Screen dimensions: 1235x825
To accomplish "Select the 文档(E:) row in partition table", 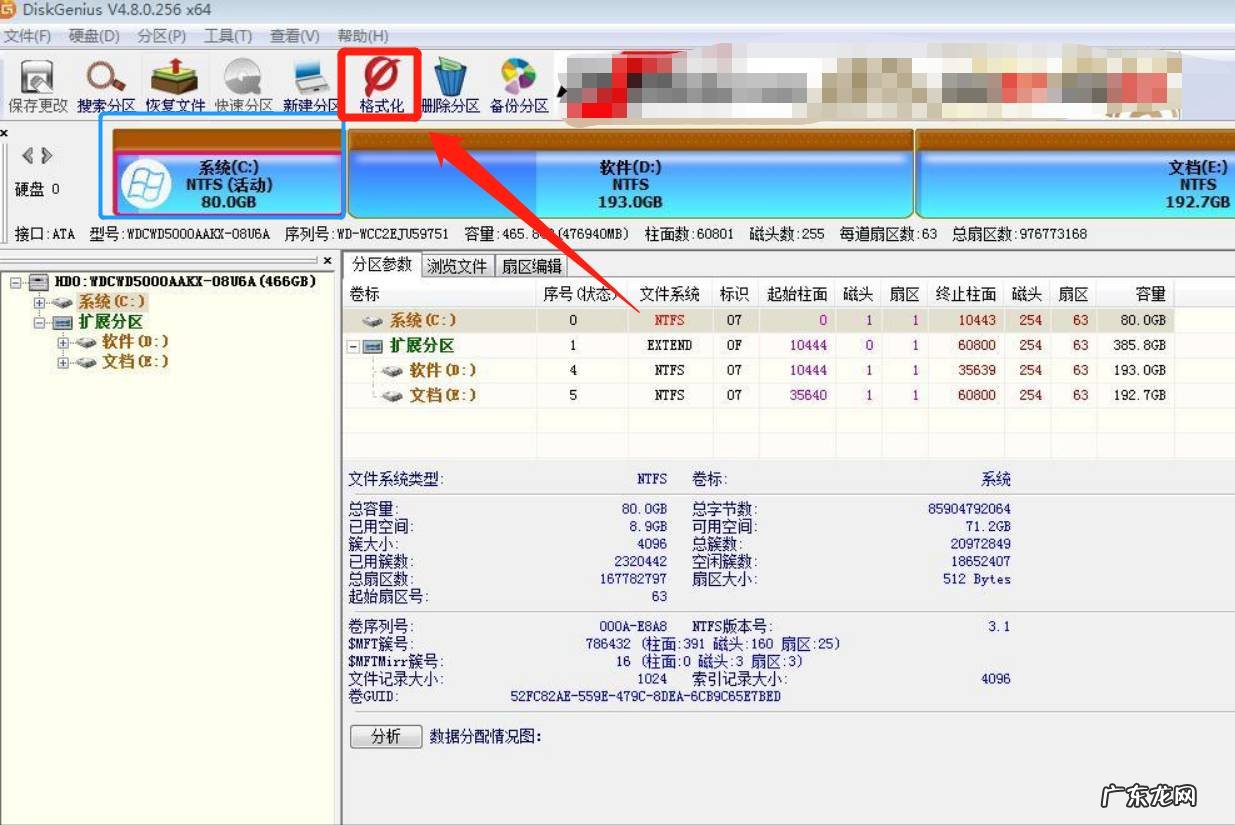I will point(442,395).
